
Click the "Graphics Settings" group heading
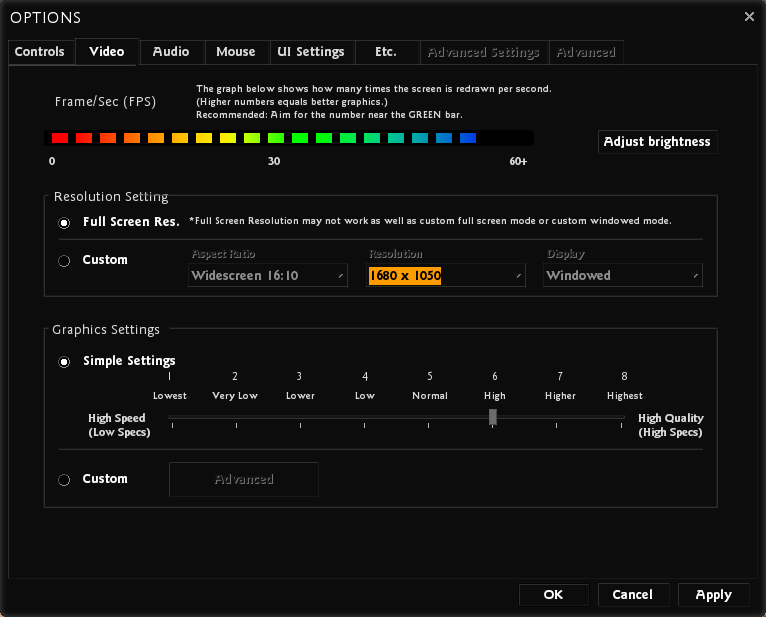(106, 330)
